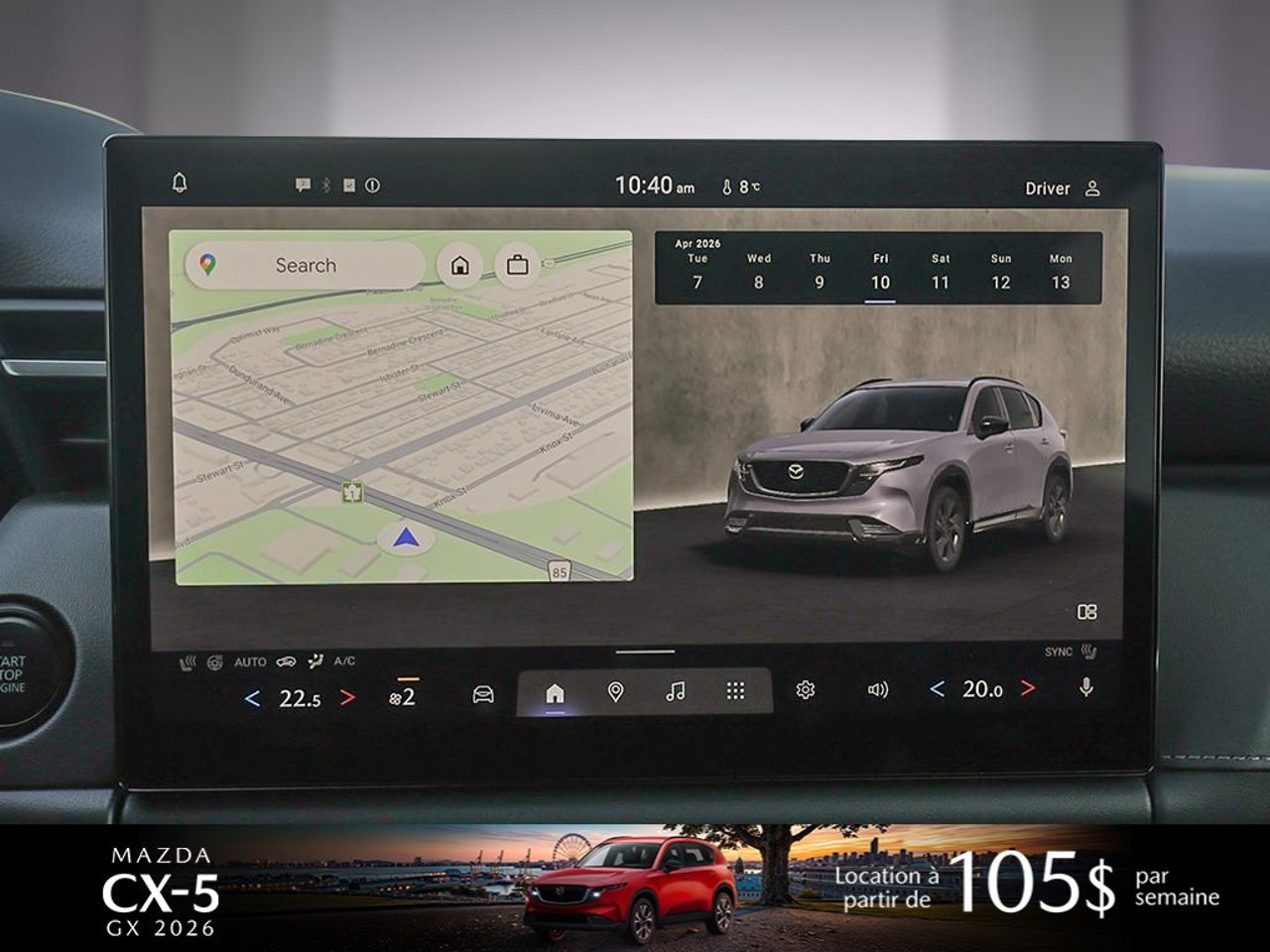Tap the Bluetooth status icon
This screenshot has height=952, width=1270.
(x=325, y=185)
